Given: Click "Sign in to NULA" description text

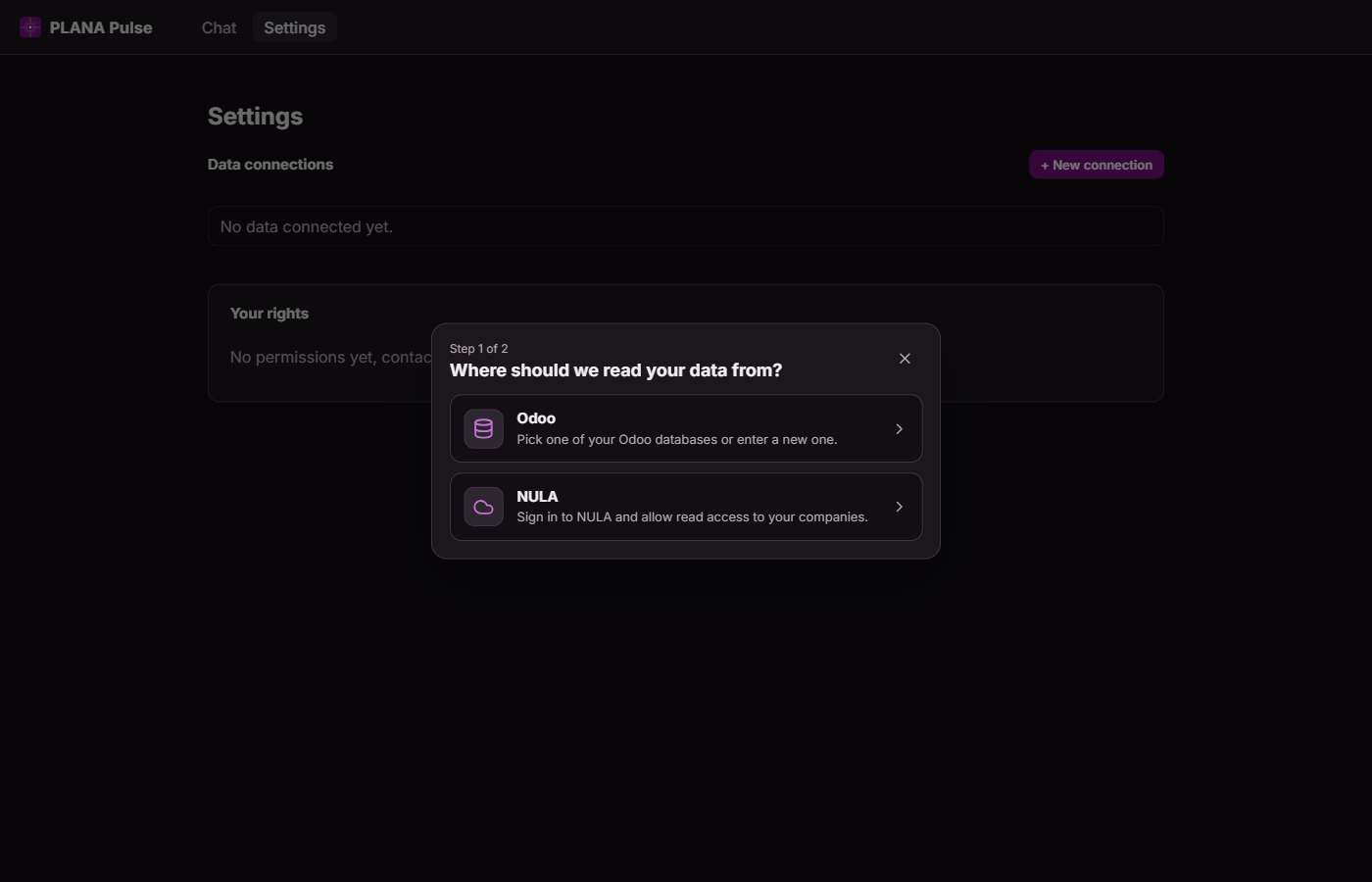Looking at the screenshot, I should (x=692, y=516).
